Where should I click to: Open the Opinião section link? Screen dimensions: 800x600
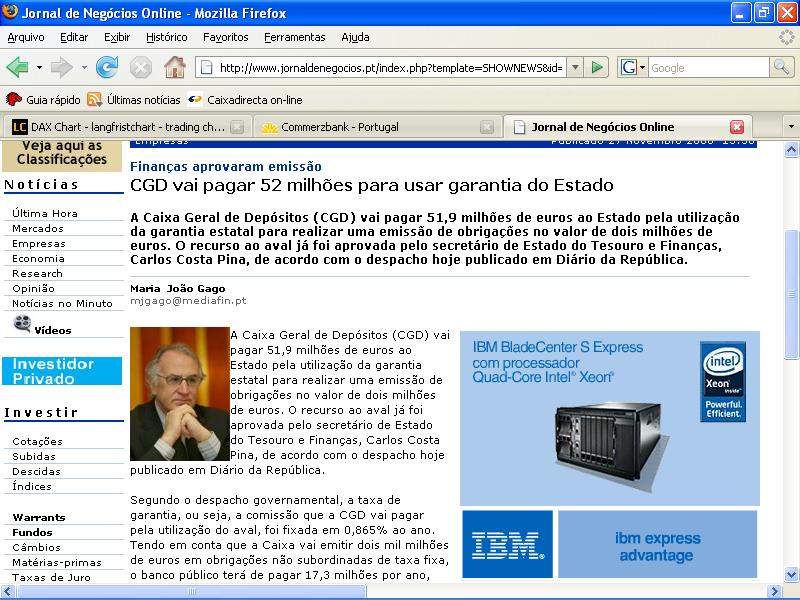click(33, 288)
